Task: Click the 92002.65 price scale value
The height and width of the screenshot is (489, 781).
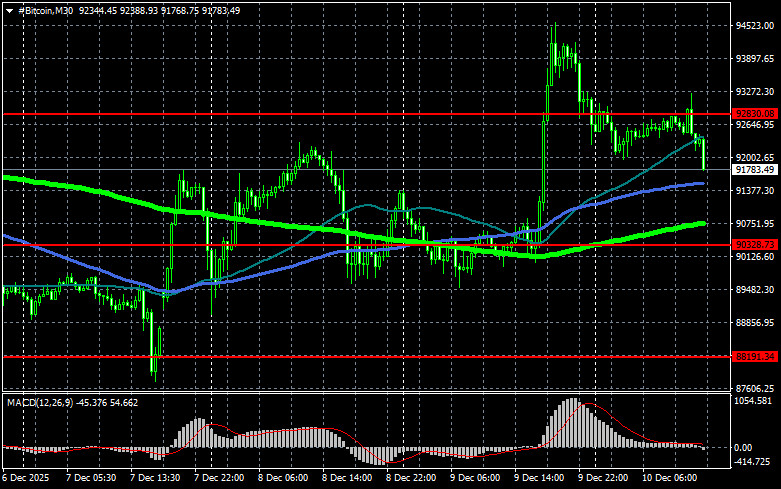Action: pos(755,158)
